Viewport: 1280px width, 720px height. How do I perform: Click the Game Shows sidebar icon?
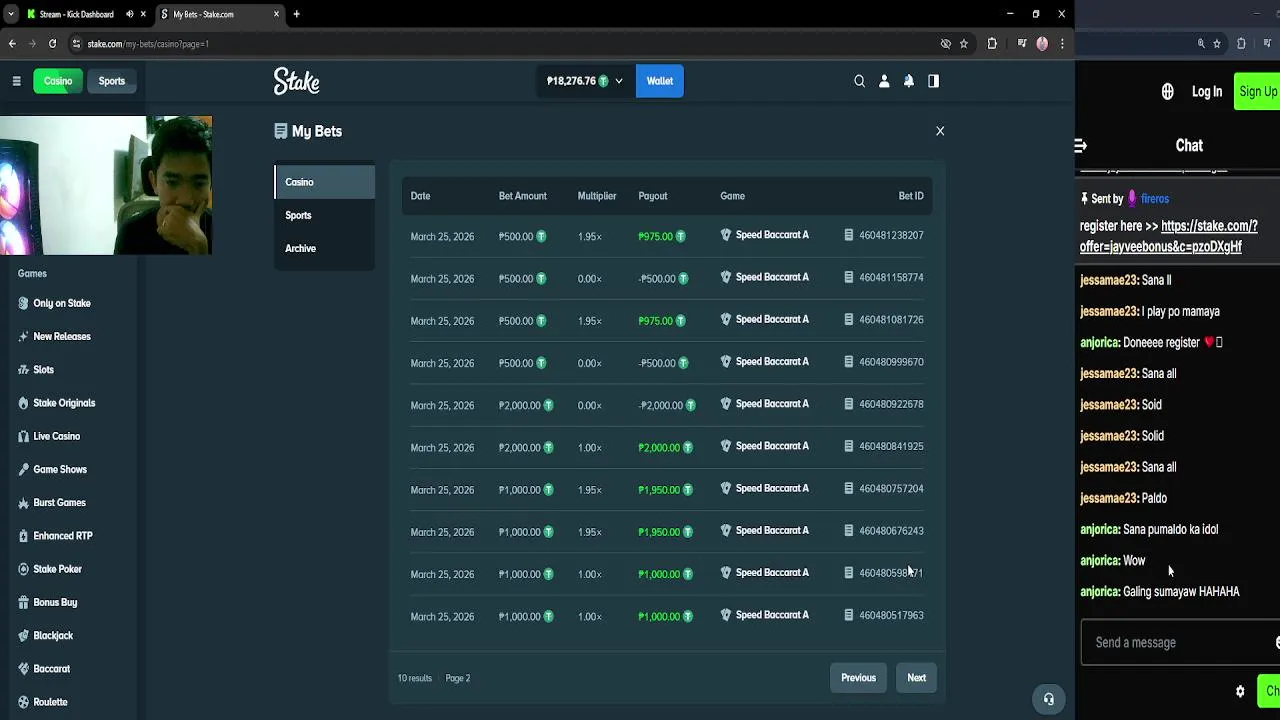[23, 469]
